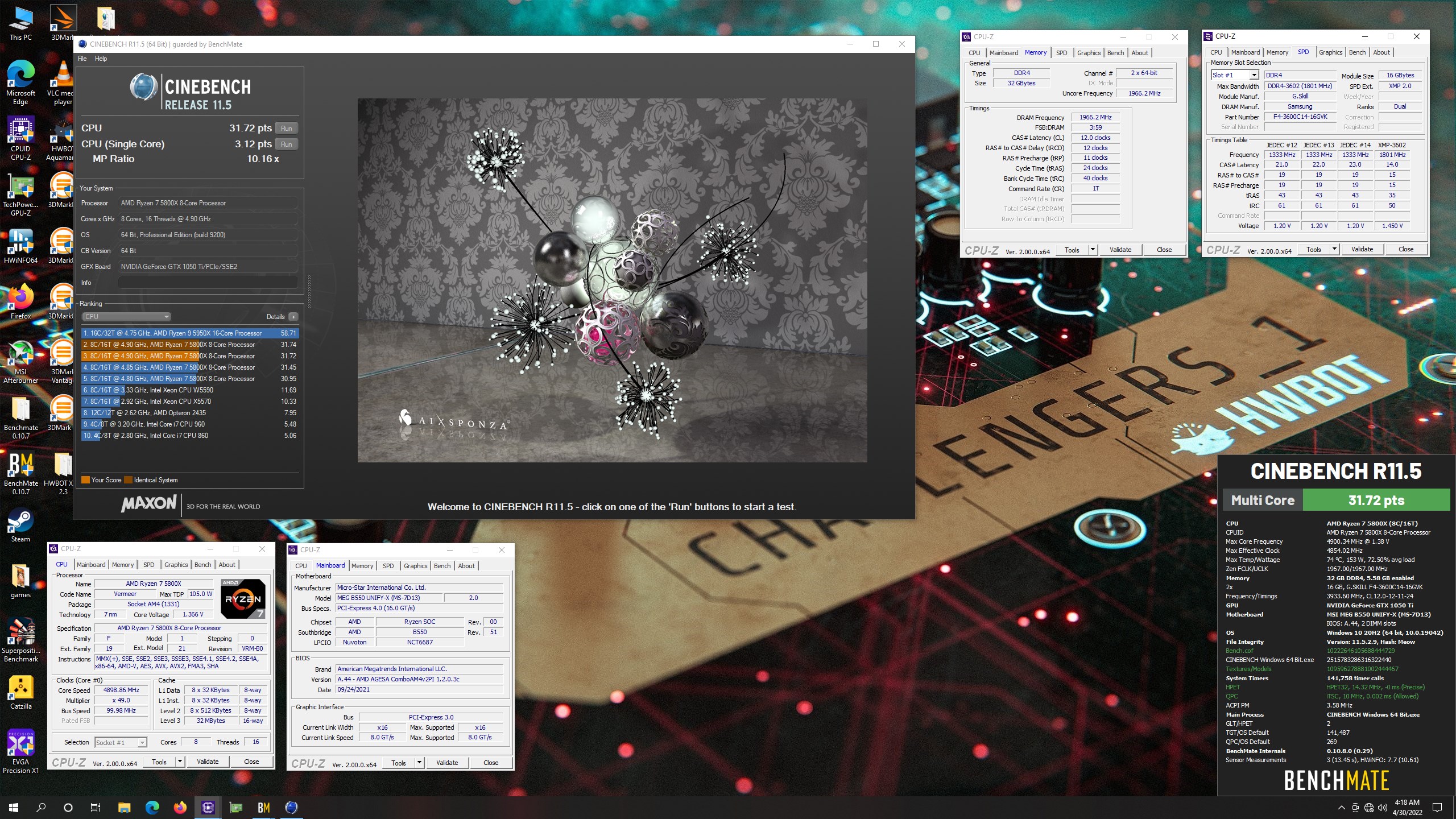This screenshot has width=1456, height=819.
Task: Select ranking row Intel Xeon CPU W5590
Action: [190, 390]
